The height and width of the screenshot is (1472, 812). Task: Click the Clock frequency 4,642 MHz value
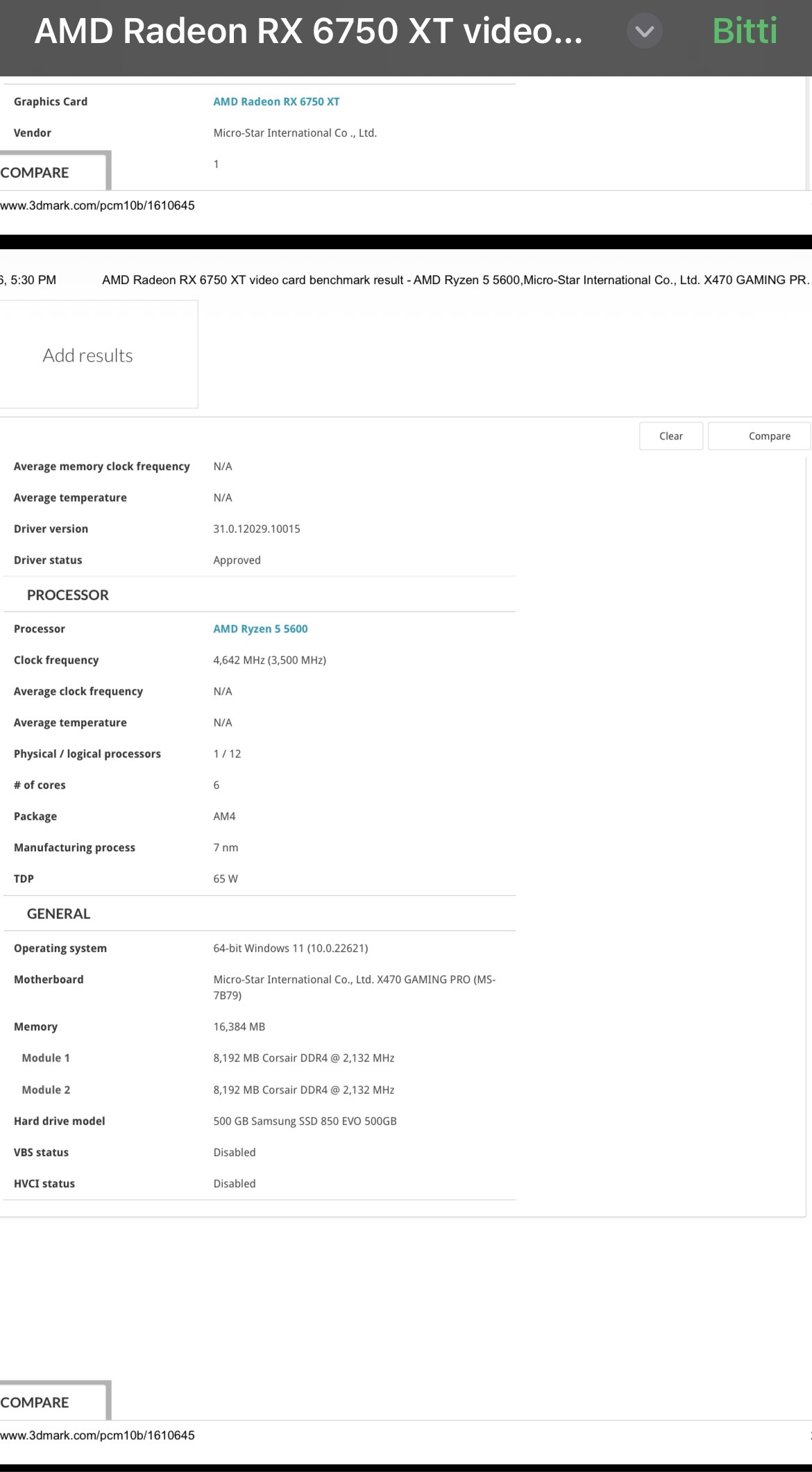click(x=269, y=660)
